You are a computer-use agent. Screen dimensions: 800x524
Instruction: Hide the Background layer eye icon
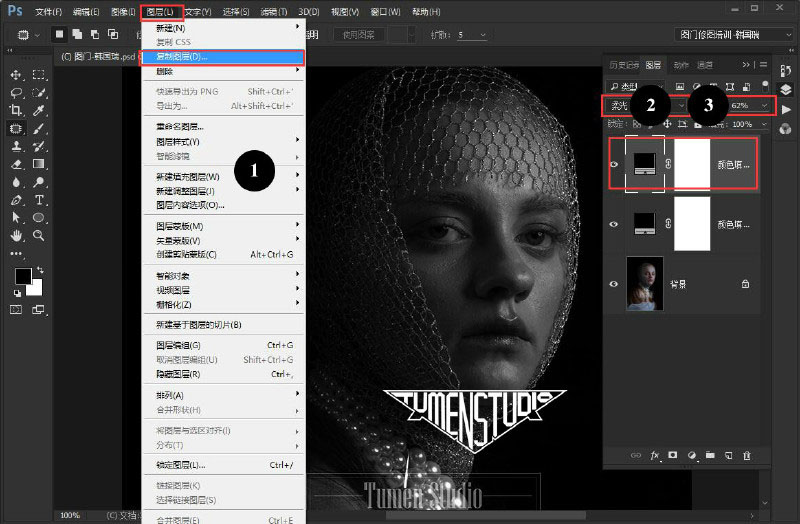click(x=614, y=284)
